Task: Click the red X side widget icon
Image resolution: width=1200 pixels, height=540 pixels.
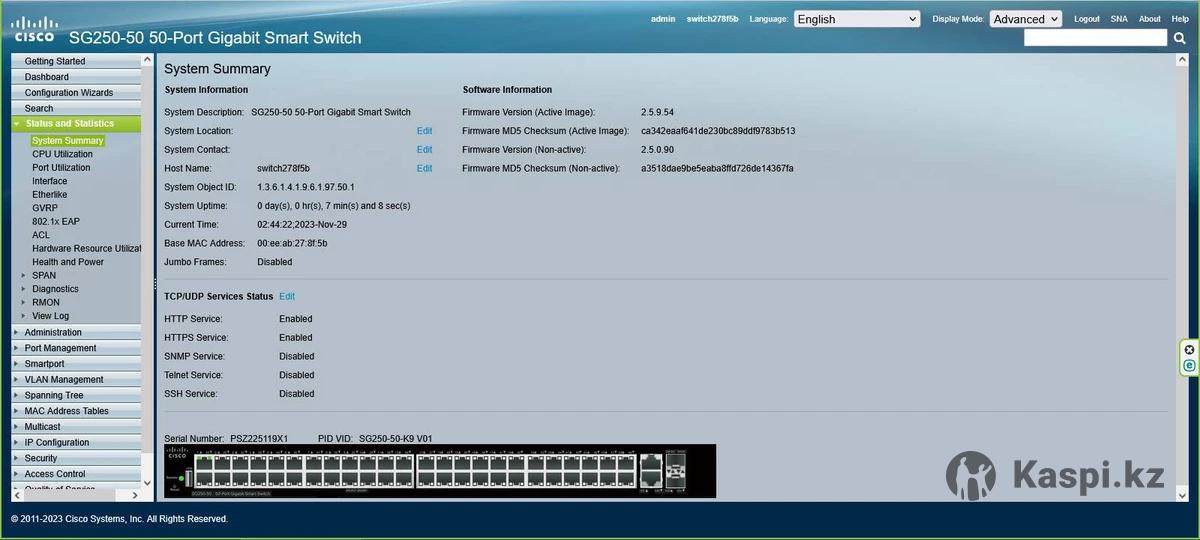Action: [x=1189, y=350]
